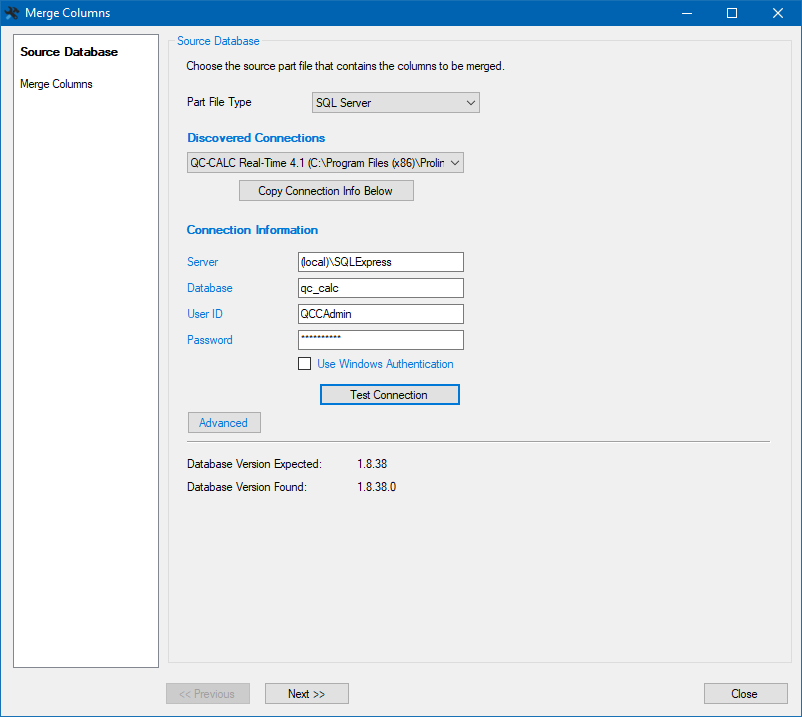Open the Advanced options
This screenshot has width=802, height=717.
tap(223, 422)
